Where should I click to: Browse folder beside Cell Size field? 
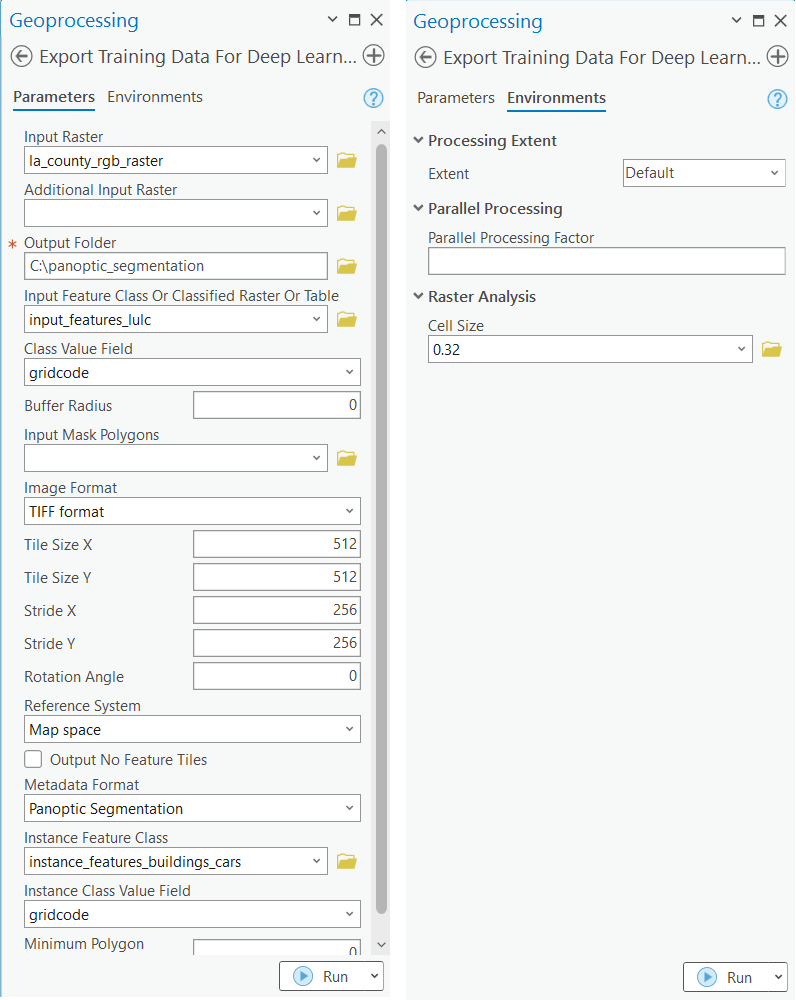click(x=771, y=349)
